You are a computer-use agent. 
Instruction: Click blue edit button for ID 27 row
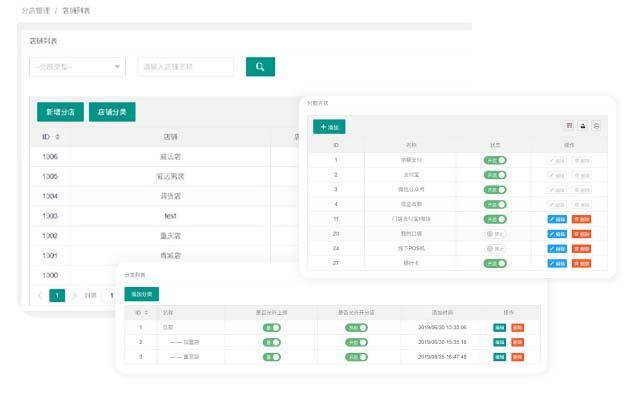557,263
